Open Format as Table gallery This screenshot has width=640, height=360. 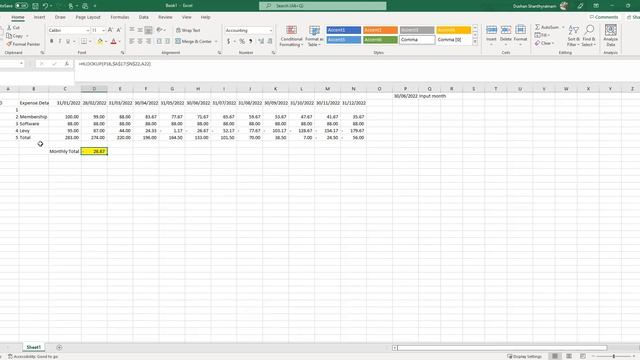(314, 36)
